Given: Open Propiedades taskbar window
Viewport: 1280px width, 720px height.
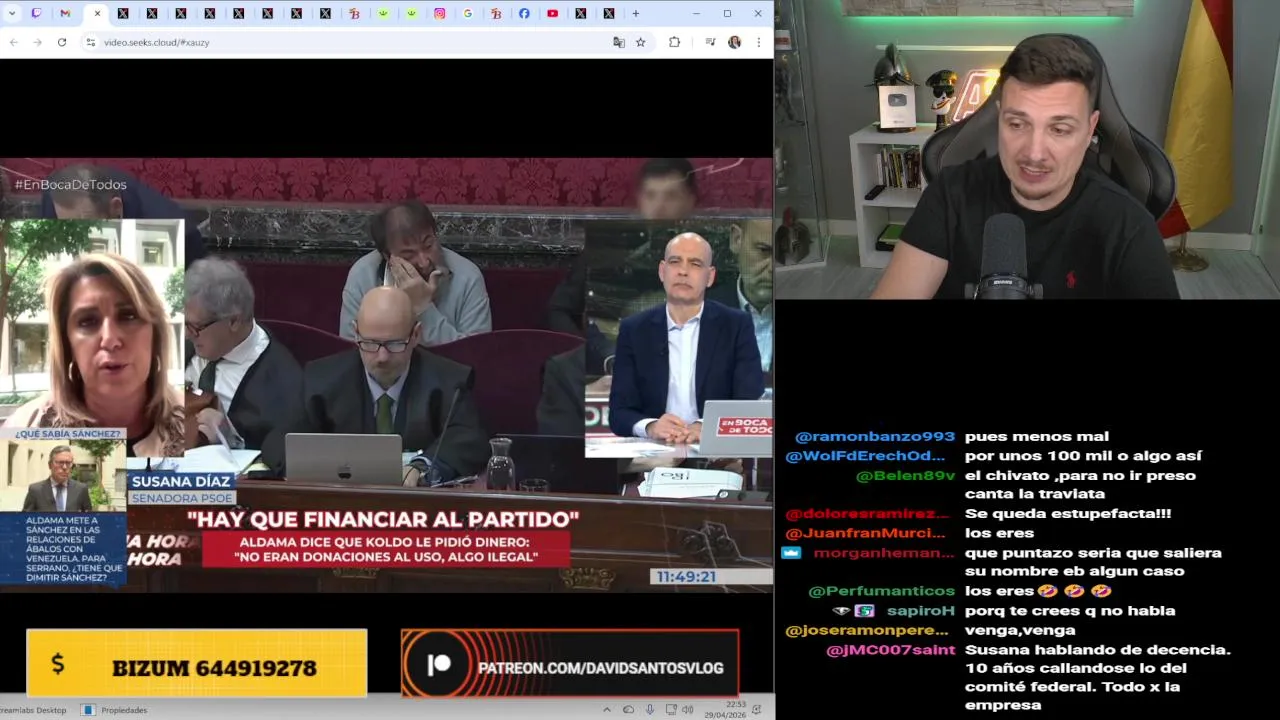Looking at the screenshot, I should coord(115,710).
